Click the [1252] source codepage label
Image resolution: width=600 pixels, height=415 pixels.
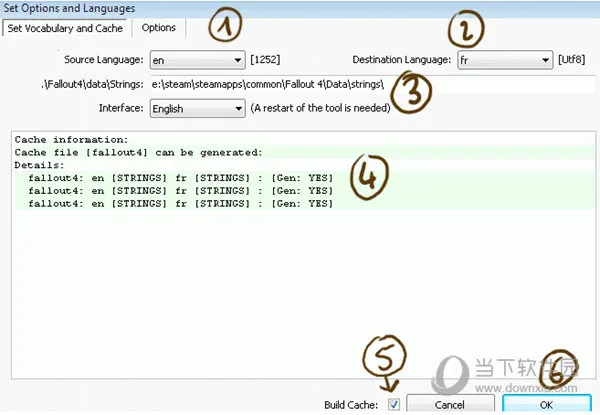coord(265,60)
